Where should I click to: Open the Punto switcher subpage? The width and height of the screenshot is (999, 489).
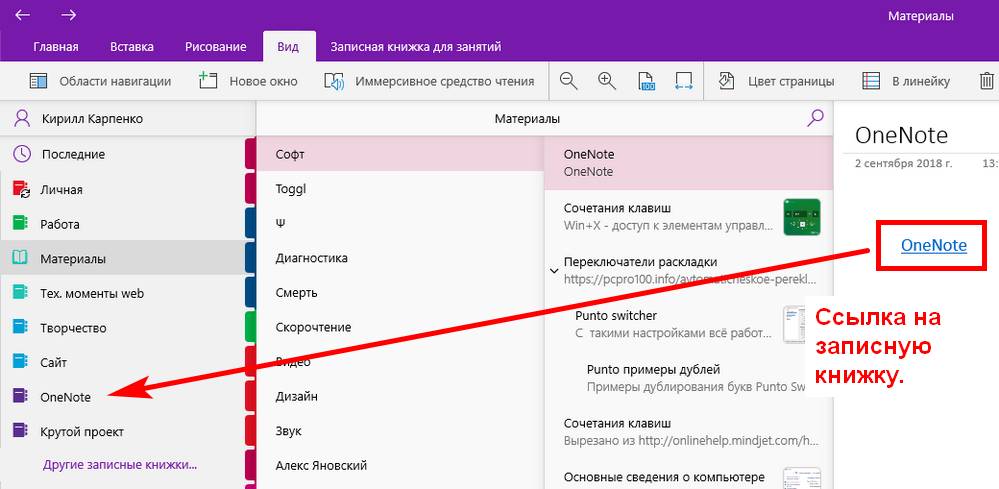pyautogui.click(x=689, y=323)
